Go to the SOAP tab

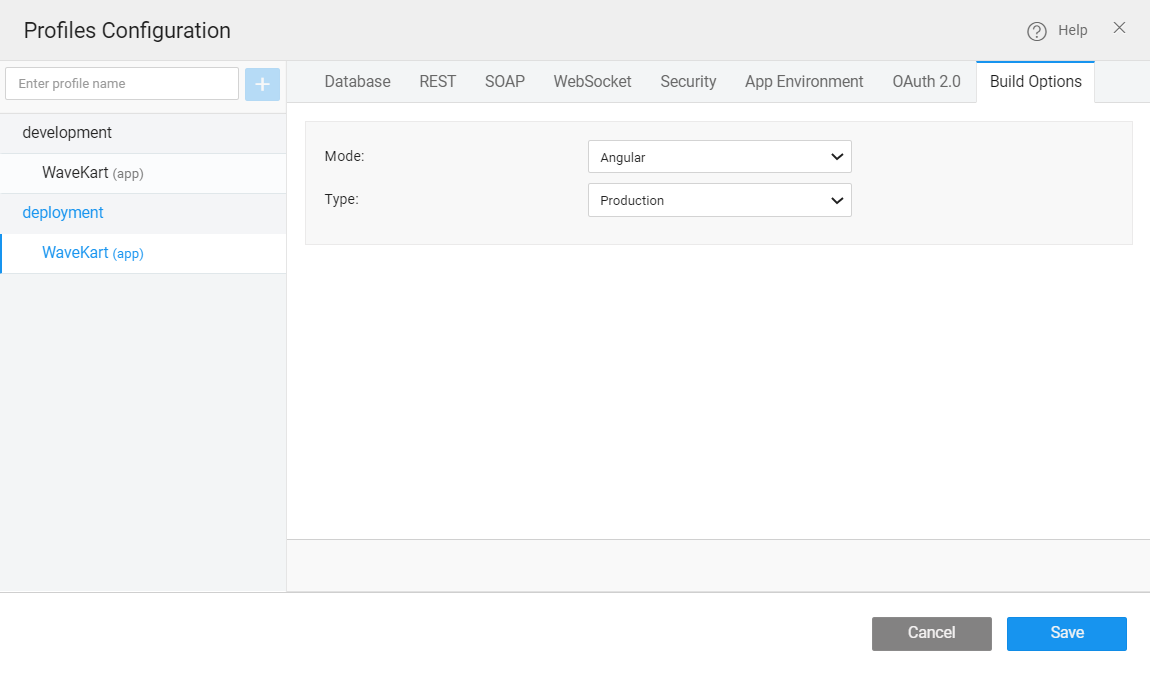point(505,82)
